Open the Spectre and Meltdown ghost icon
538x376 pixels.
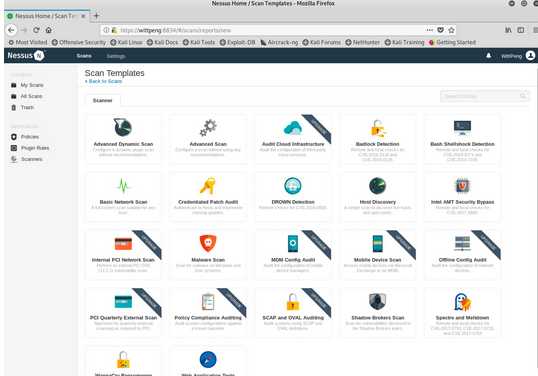[462, 302]
